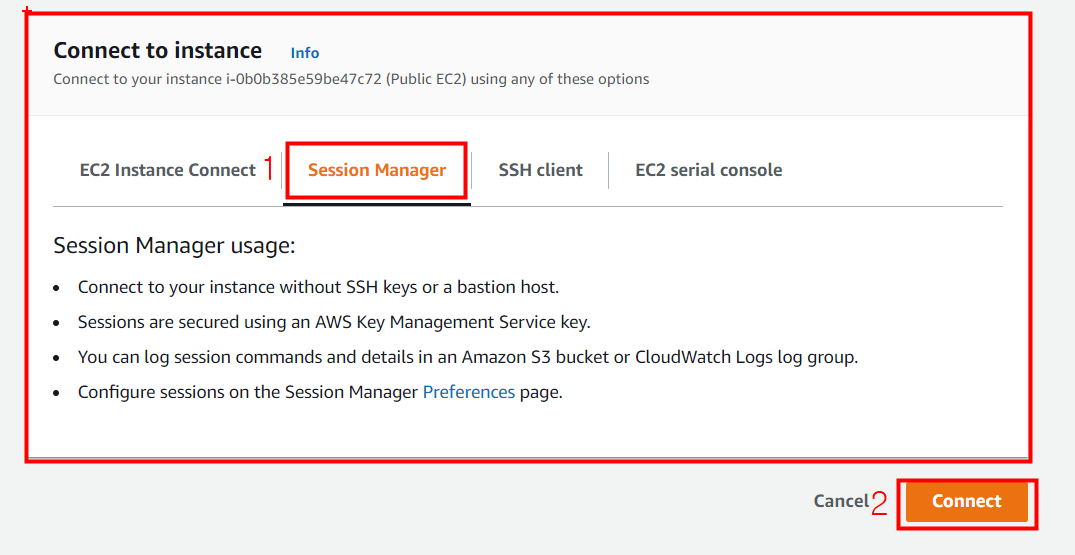The width and height of the screenshot is (1075, 555).
Task: Switch to the EC2 serial console tab
Action: (708, 170)
